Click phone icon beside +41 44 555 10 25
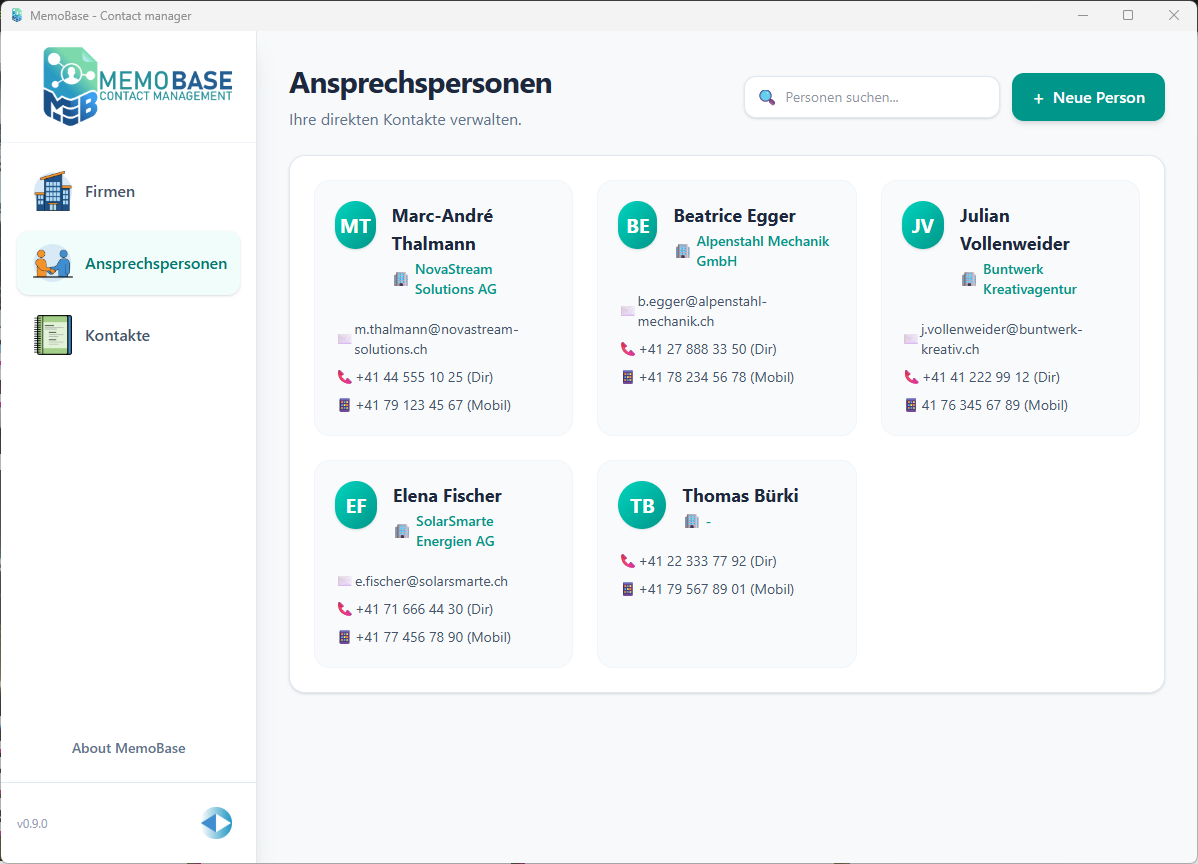Image resolution: width=1198 pixels, height=864 pixels. coord(345,377)
